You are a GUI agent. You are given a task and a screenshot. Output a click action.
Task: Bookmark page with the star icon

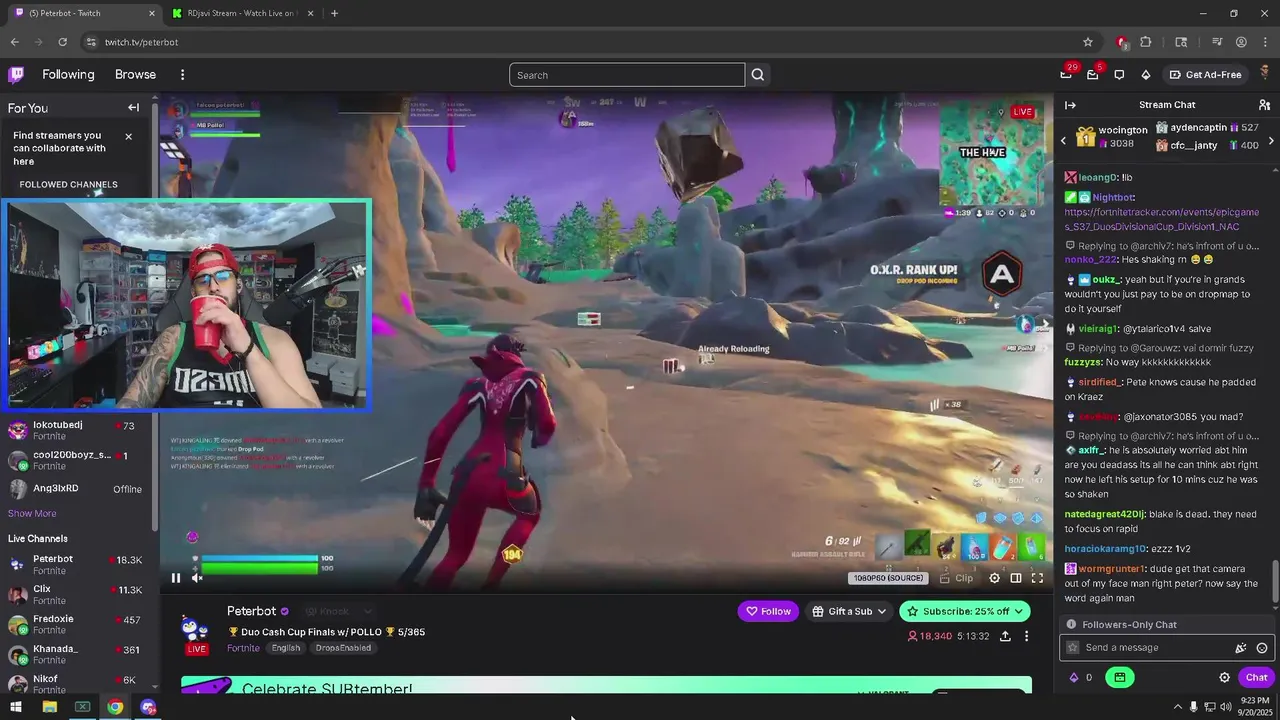pos(1088,42)
